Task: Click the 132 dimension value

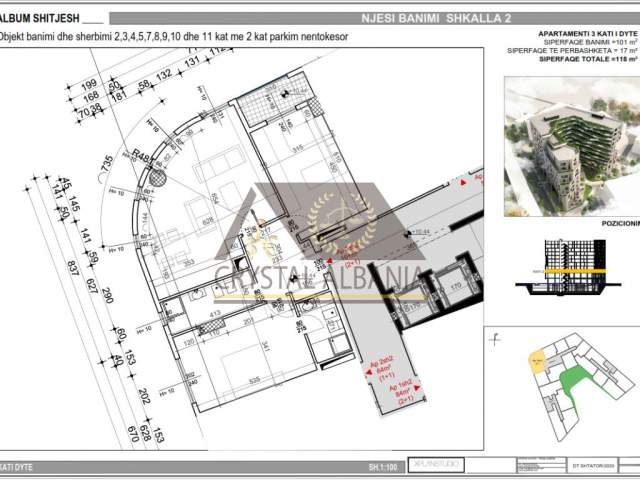Action: 164,75
